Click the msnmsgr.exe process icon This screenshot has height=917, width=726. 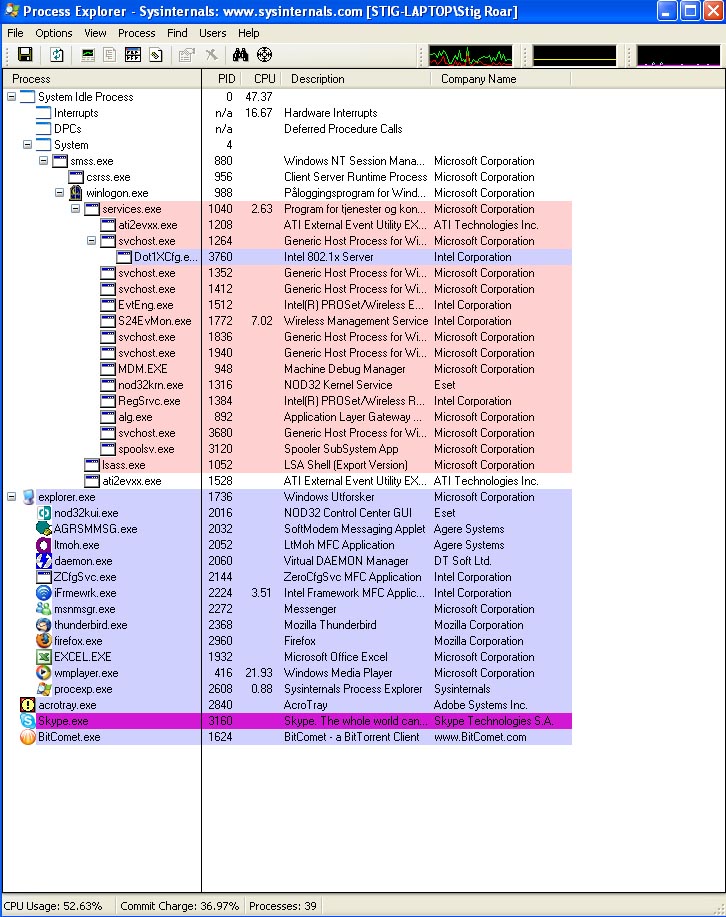point(44,609)
